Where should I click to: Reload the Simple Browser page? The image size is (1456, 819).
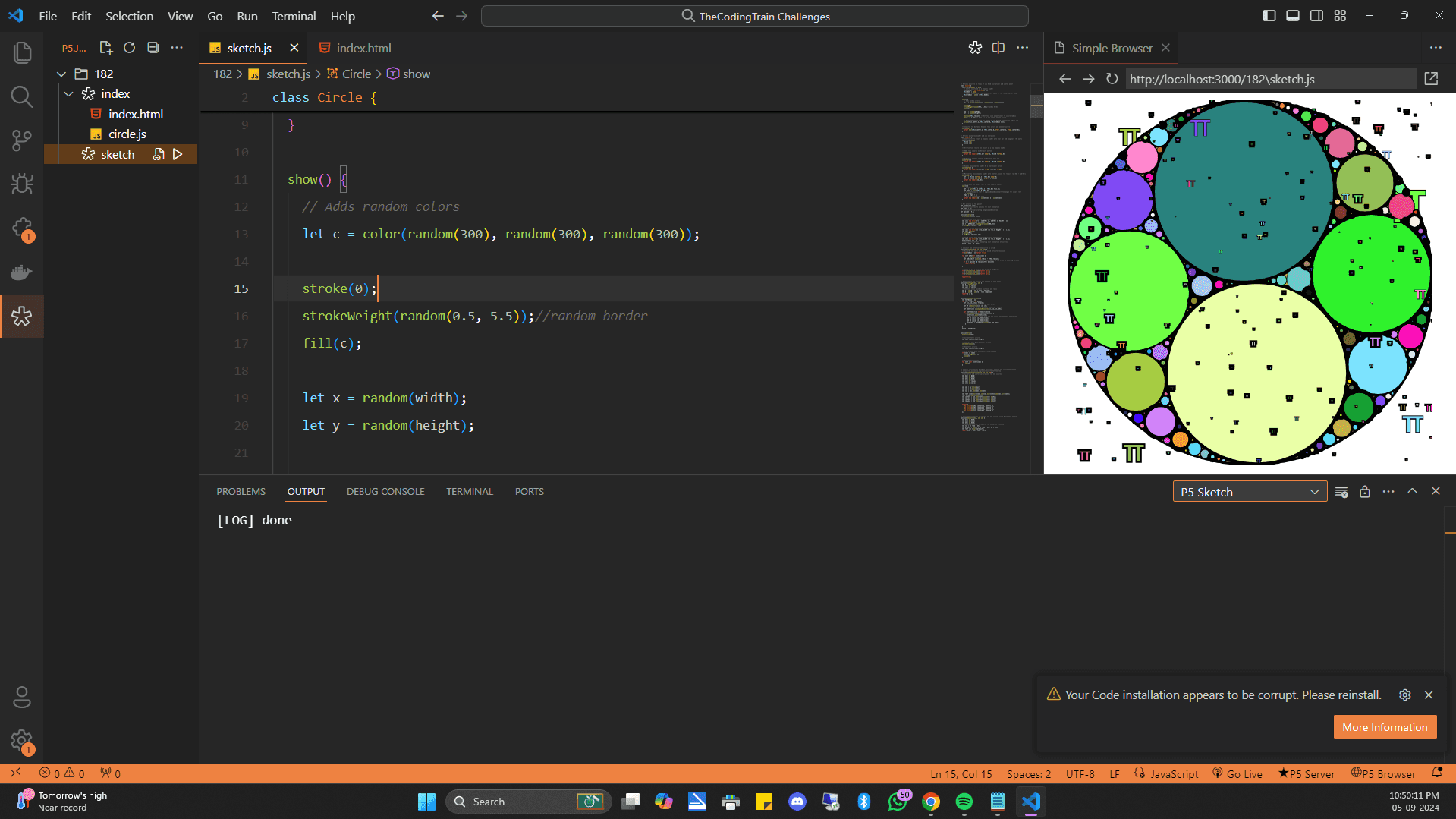(1112, 78)
